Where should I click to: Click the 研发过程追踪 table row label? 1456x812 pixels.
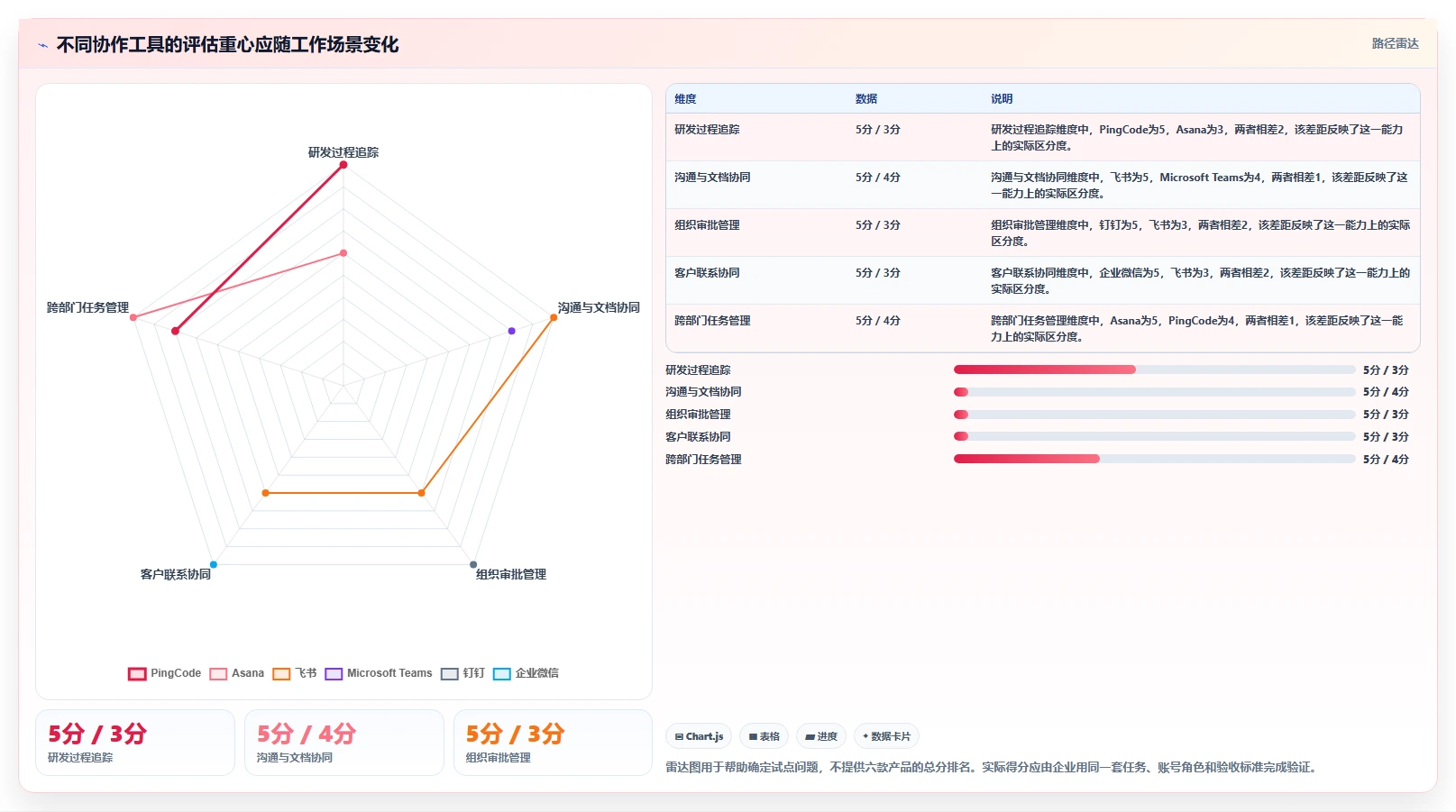(707, 130)
